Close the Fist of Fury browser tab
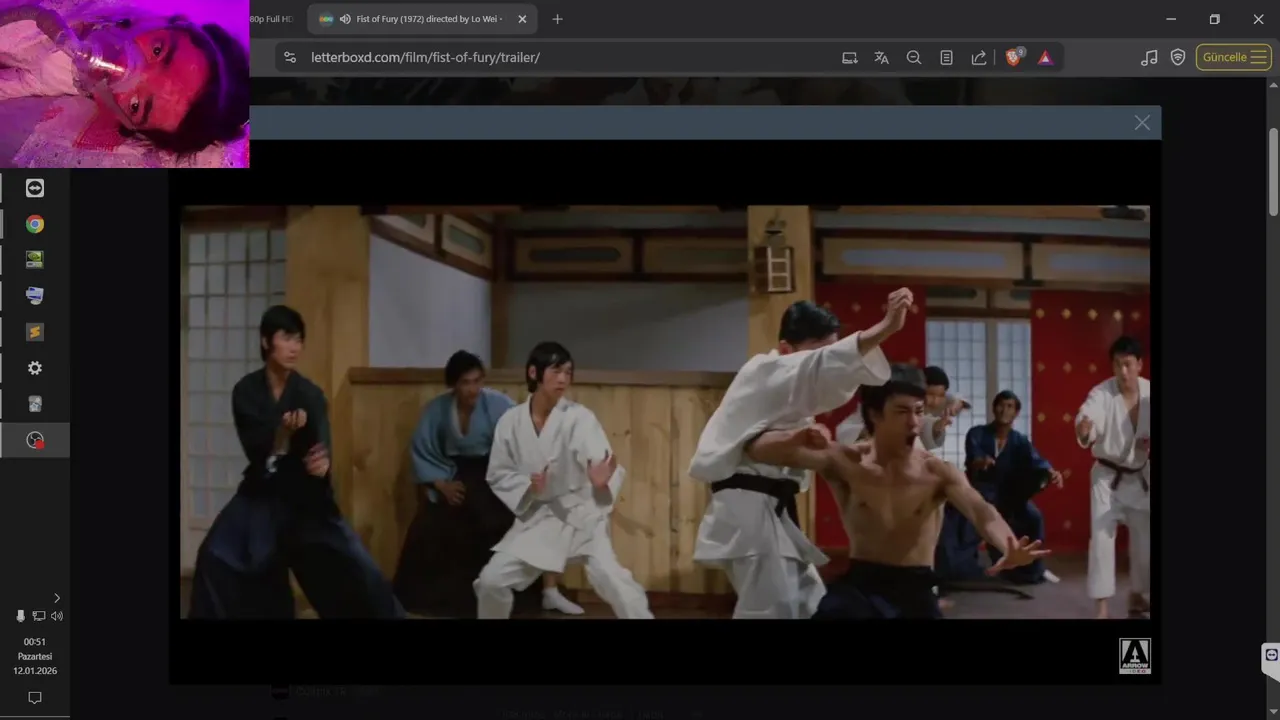 [522, 19]
